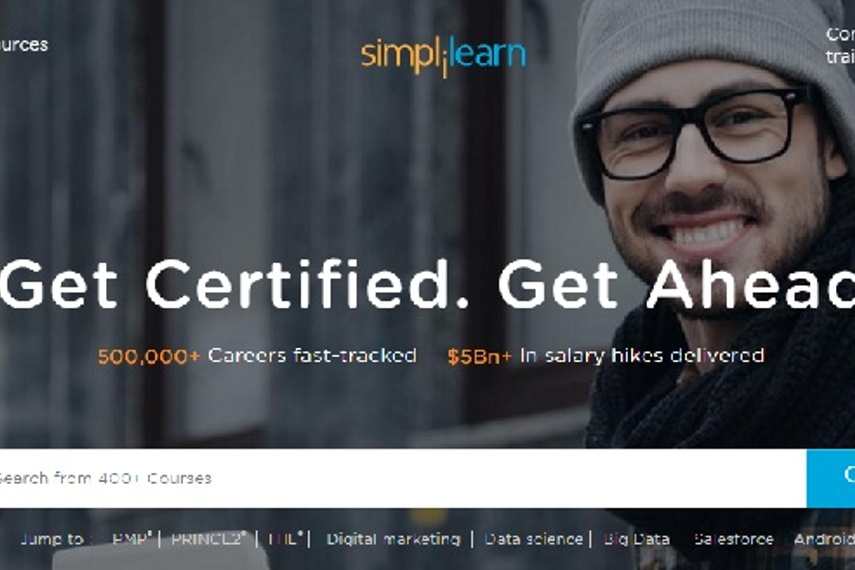
Task: Focus the Search from 400+ Courses field
Action: tap(403, 478)
